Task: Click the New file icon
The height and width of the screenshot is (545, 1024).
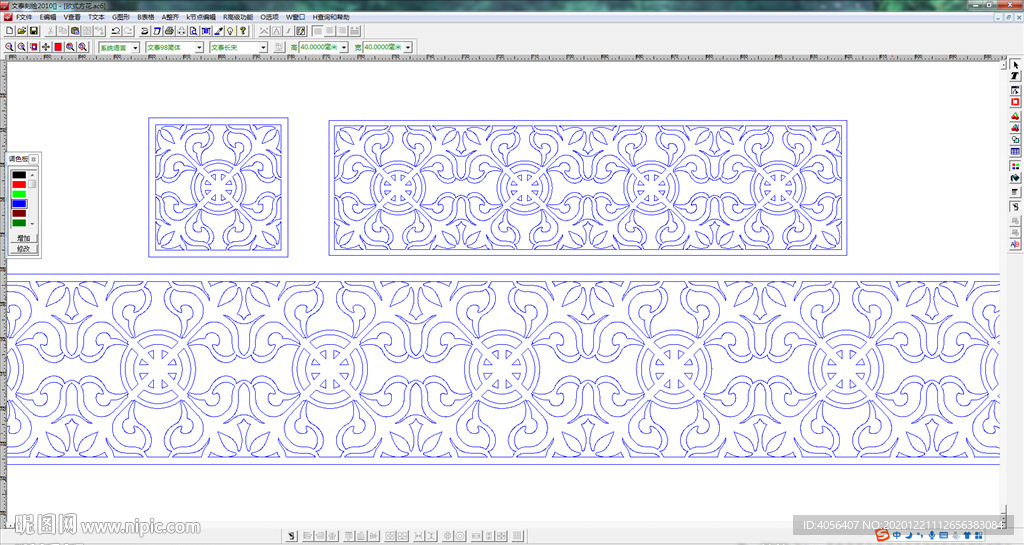Action: (9, 31)
